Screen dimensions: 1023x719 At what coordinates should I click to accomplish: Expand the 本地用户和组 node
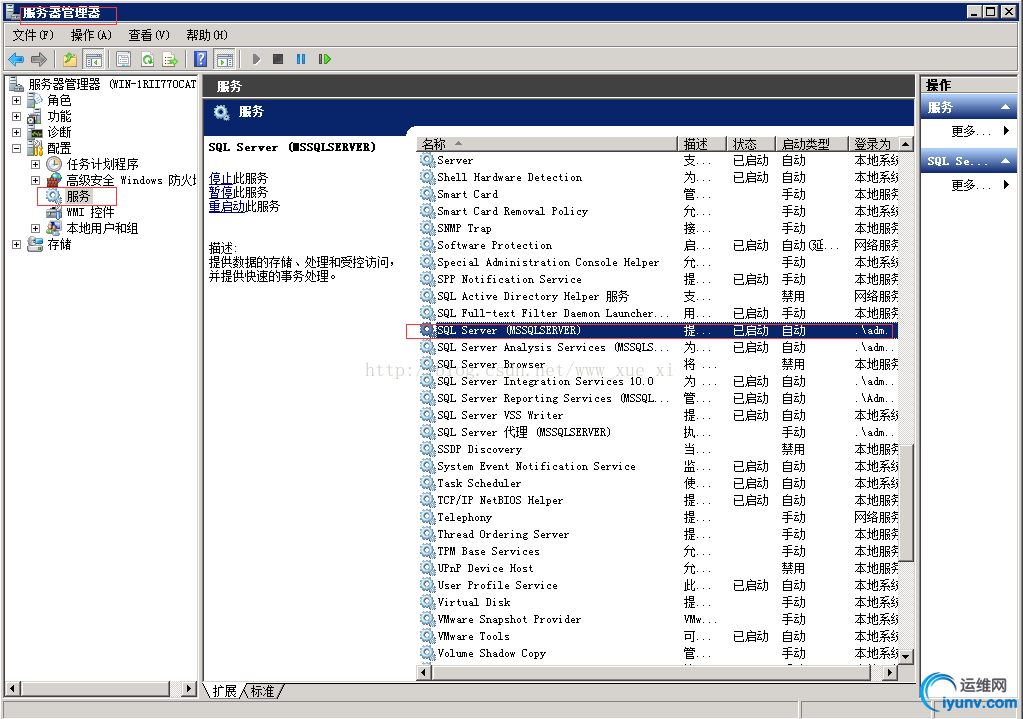[x=35, y=228]
